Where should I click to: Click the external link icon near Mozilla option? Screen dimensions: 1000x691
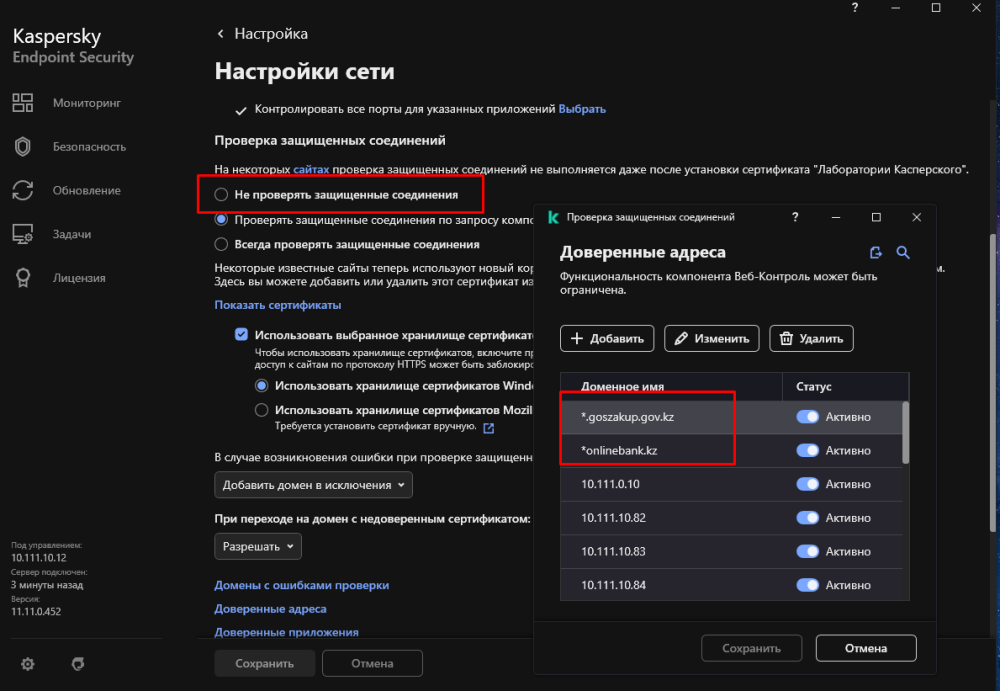[x=489, y=428]
